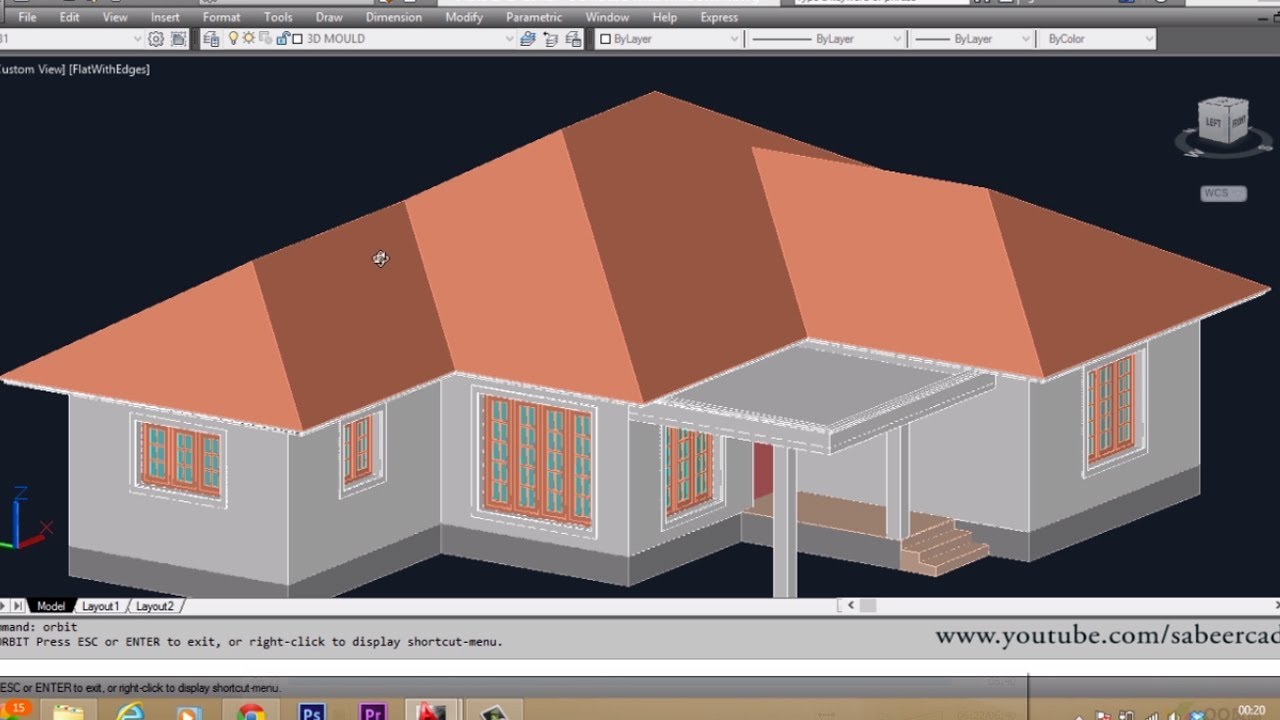Toggle the 3D MOULD layer lightbulb on/off
Screen dimensions: 1280x720
coord(234,39)
